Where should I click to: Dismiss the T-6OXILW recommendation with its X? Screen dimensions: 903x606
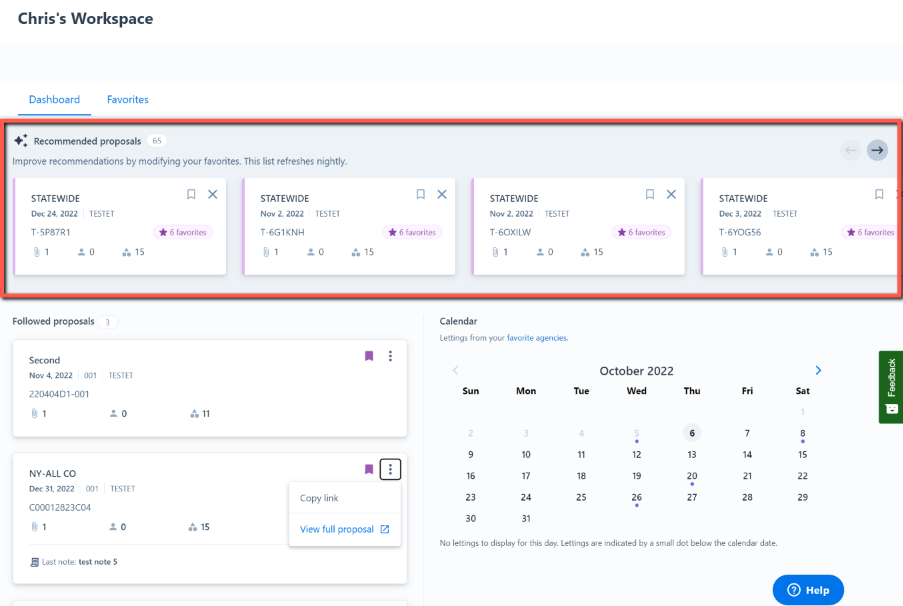[670, 194]
